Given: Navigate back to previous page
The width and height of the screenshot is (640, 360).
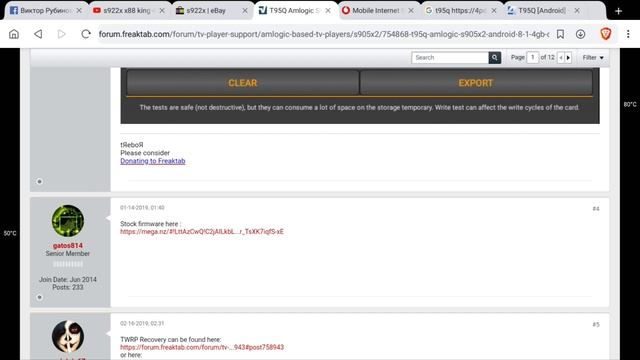Looking at the screenshot, I should point(38,34).
